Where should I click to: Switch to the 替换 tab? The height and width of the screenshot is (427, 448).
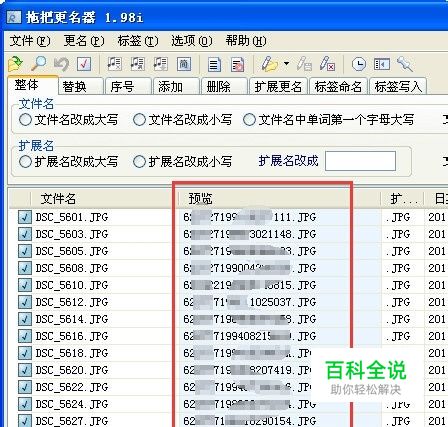coord(81,87)
